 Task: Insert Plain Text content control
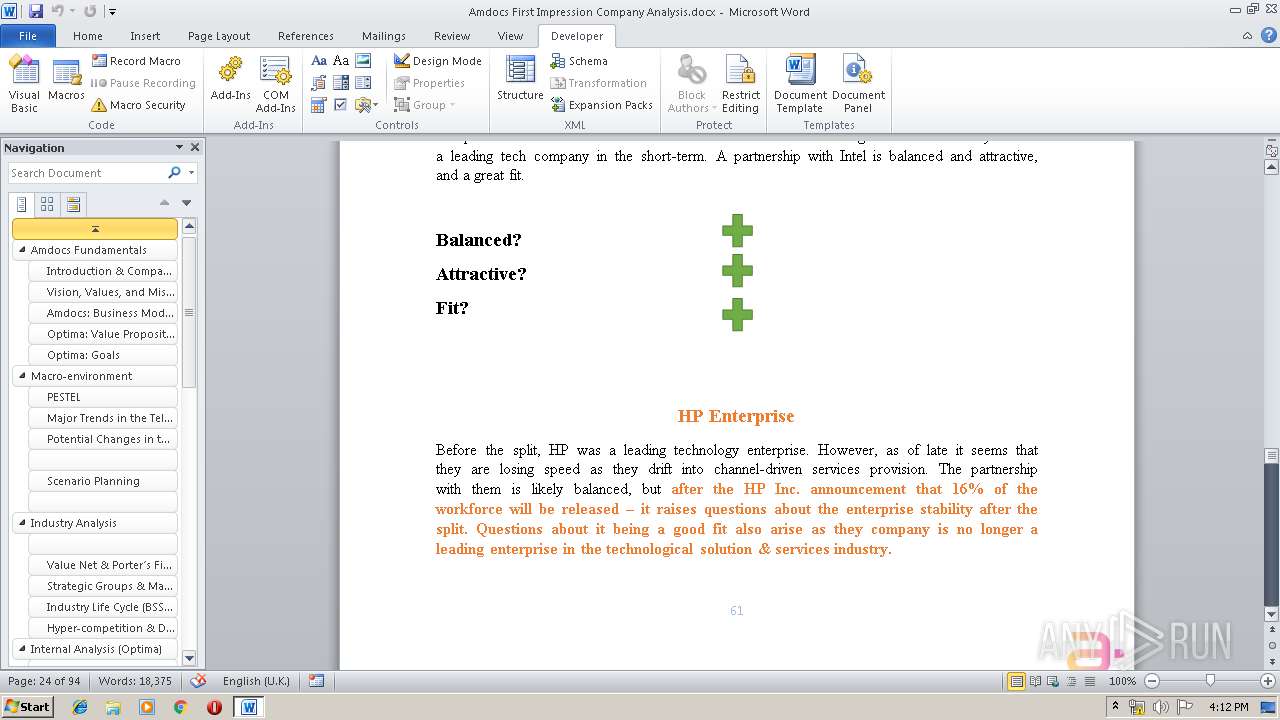341,61
